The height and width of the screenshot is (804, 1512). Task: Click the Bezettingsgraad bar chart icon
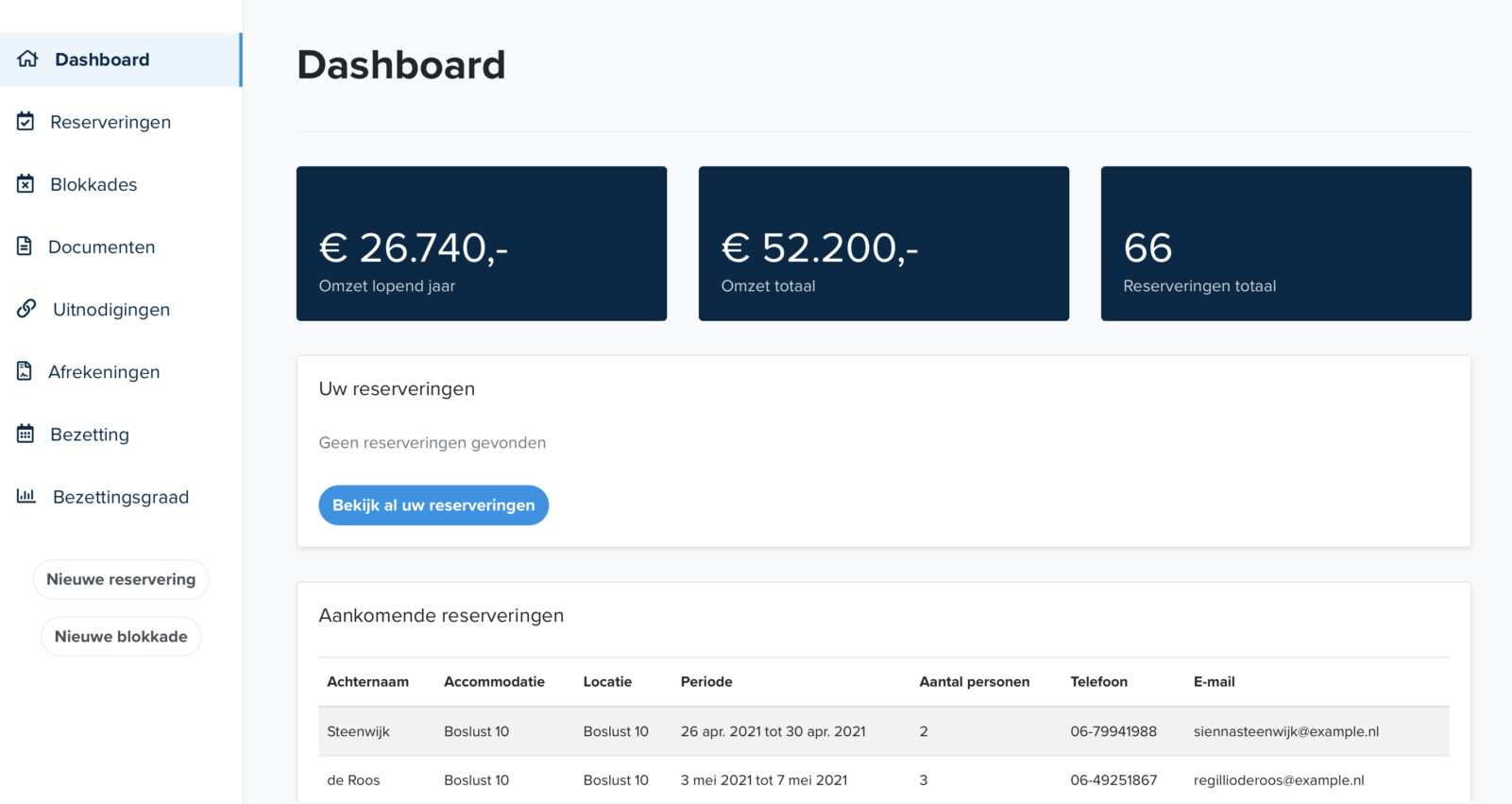point(26,496)
